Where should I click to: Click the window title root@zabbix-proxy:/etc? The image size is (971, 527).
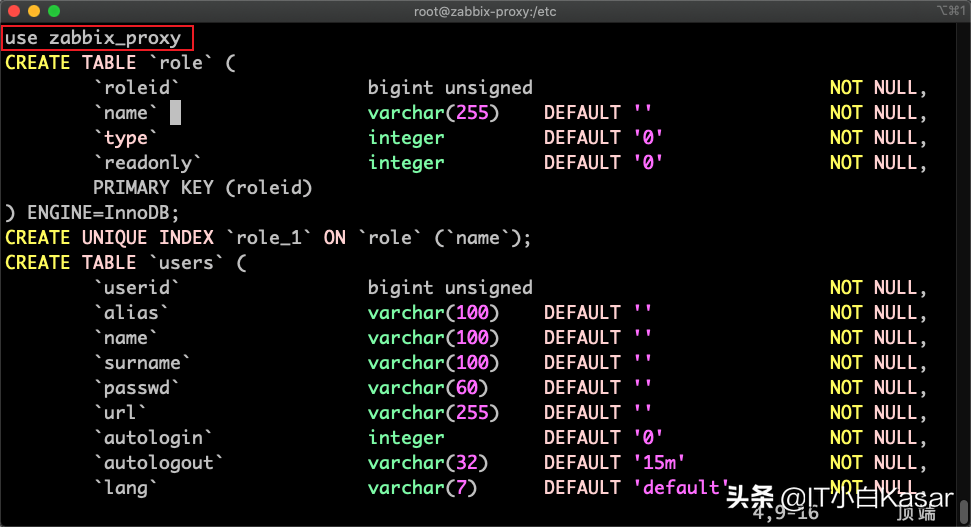tap(485, 11)
